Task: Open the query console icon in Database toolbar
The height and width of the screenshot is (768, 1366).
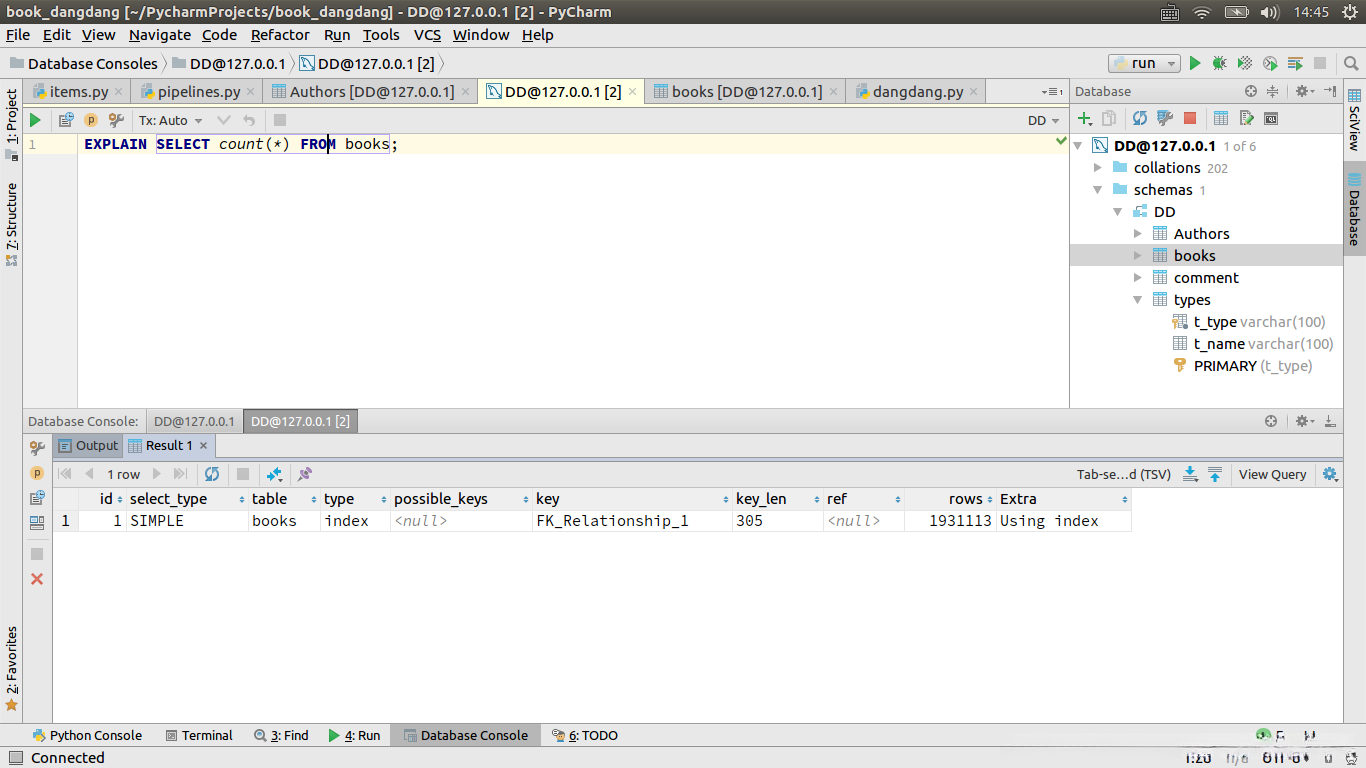Action: tap(1271, 118)
